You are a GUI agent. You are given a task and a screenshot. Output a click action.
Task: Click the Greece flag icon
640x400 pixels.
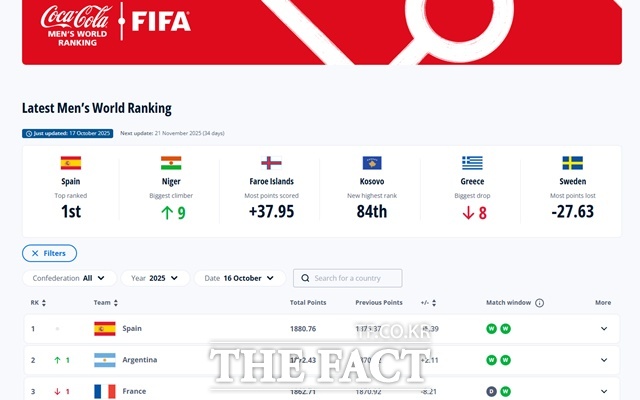coord(472,163)
